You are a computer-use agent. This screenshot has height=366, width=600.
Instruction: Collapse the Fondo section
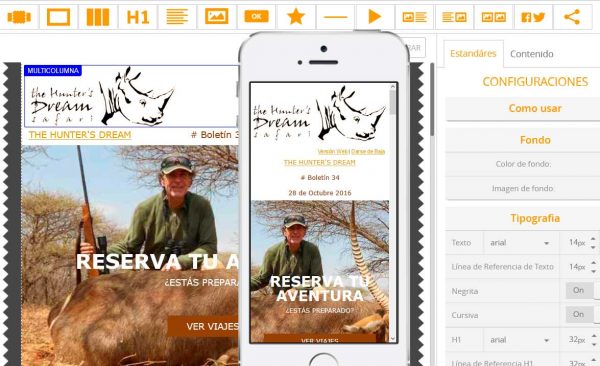click(x=535, y=140)
